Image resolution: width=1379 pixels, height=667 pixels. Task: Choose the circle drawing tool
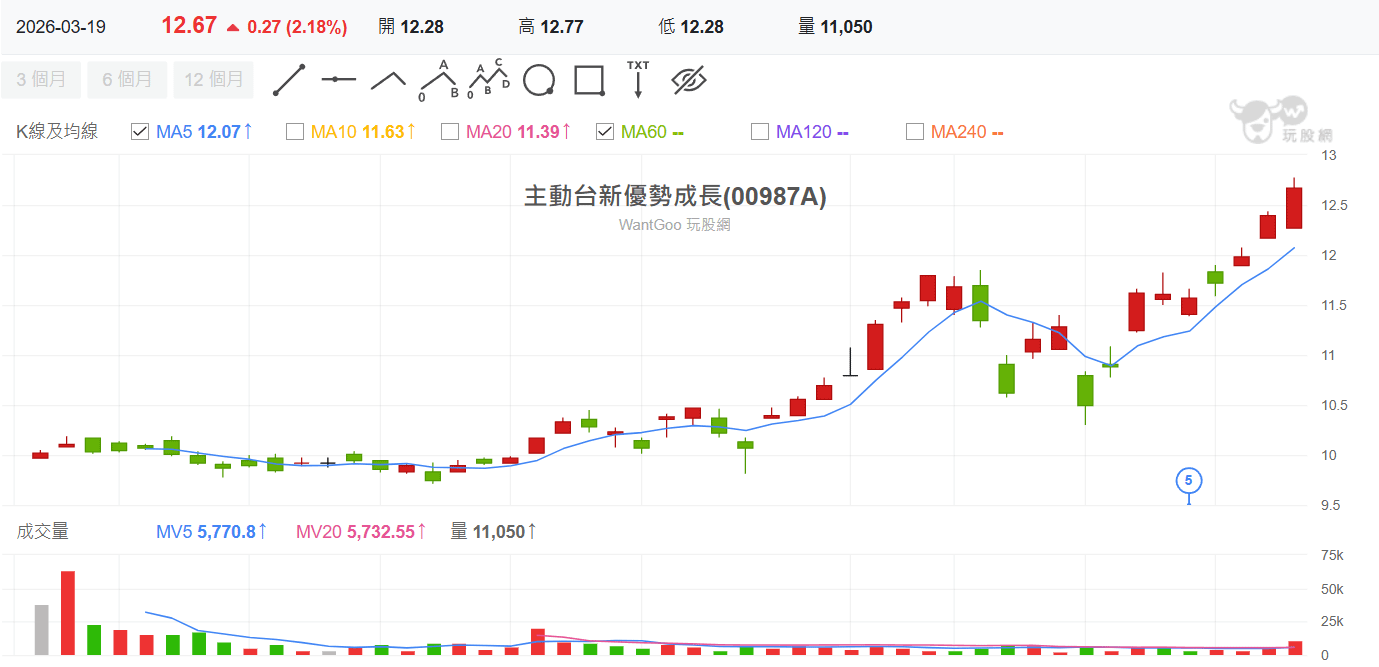pos(539,78)
